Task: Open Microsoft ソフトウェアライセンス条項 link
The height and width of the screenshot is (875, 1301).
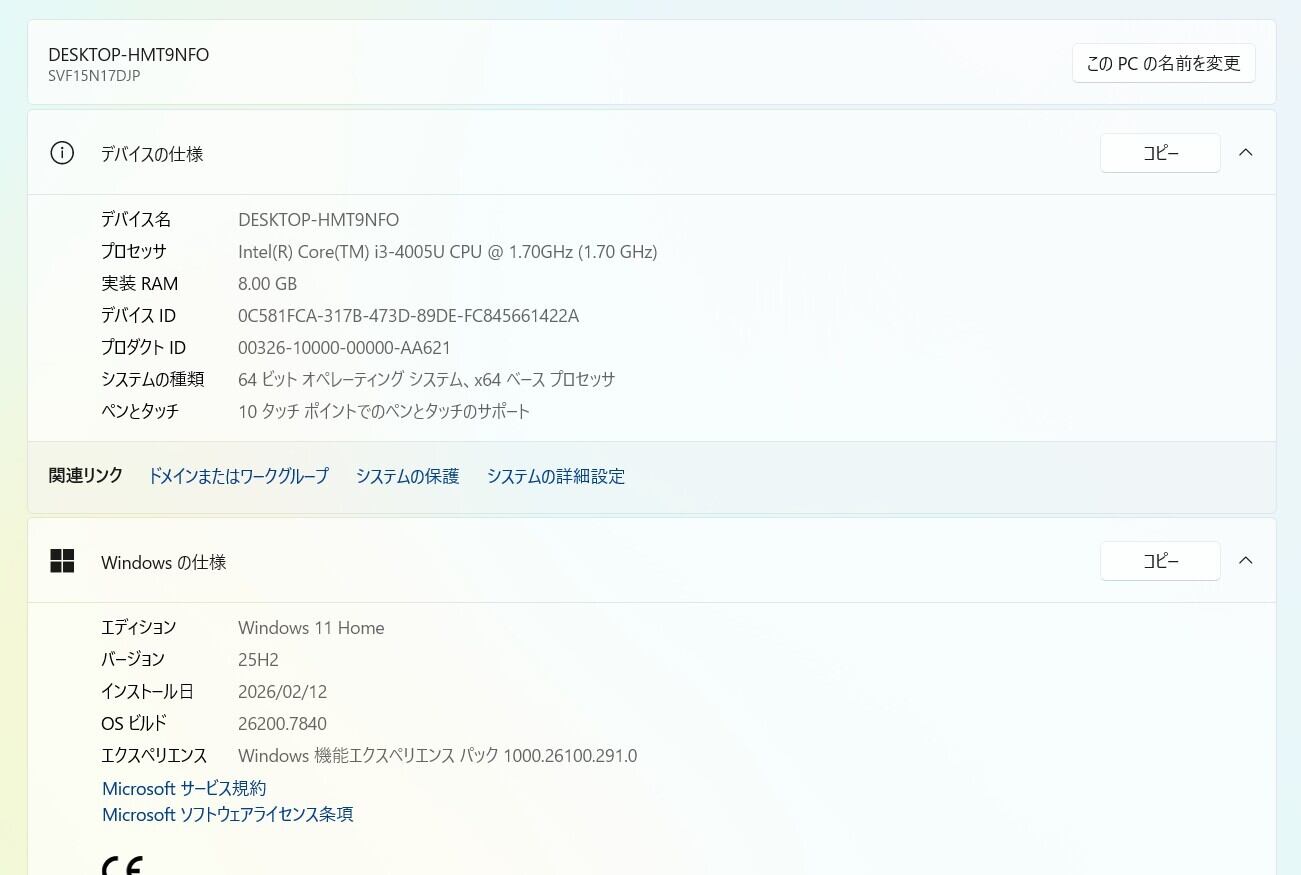Action: [227, 814]
